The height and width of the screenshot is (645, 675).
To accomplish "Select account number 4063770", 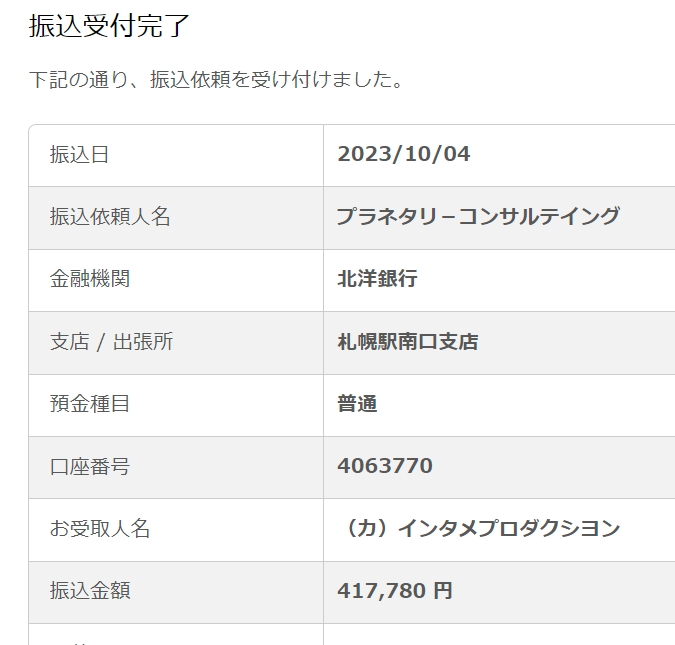I will [x=385, y=466].
